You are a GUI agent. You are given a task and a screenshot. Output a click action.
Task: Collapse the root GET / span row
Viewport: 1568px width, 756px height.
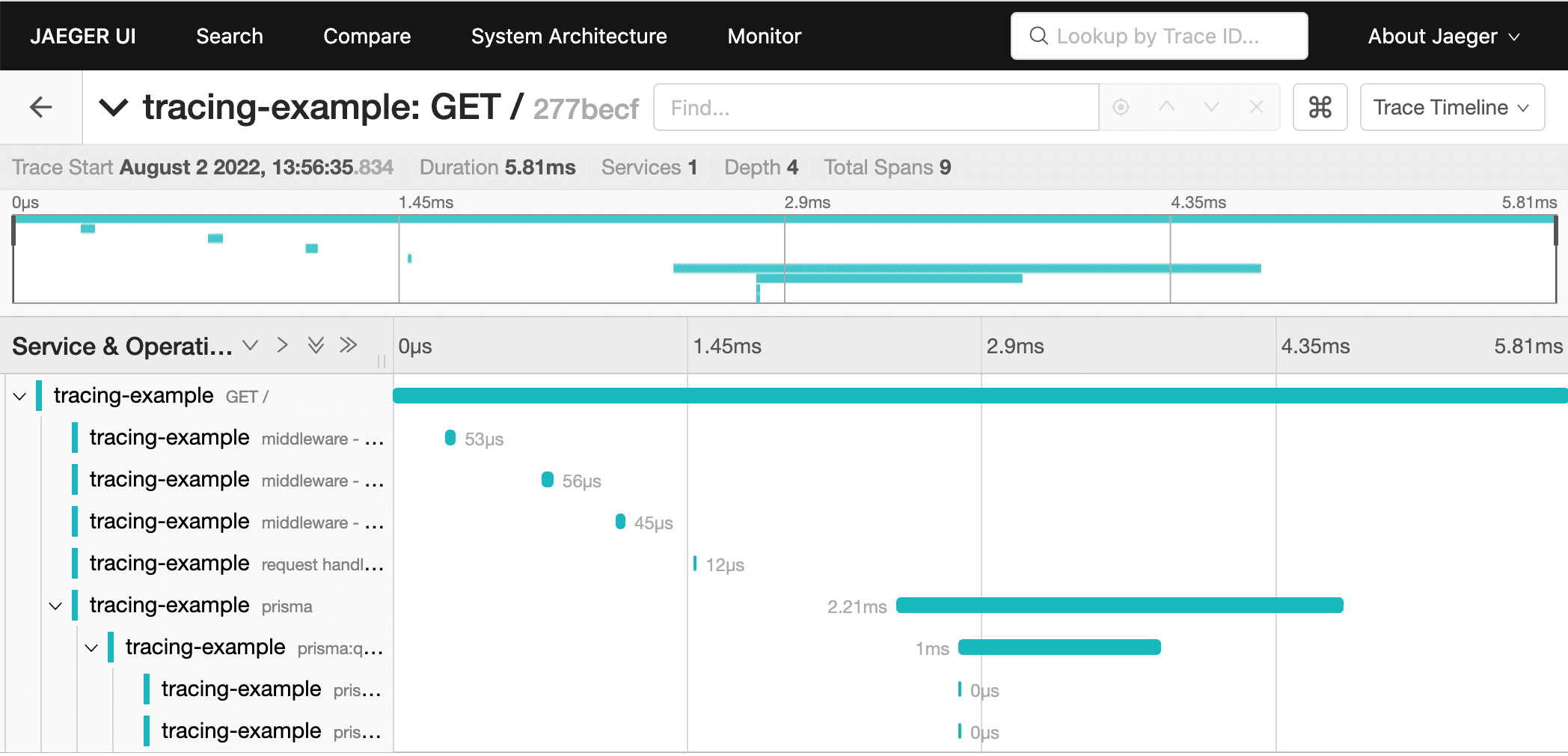(x=20, y=396)
